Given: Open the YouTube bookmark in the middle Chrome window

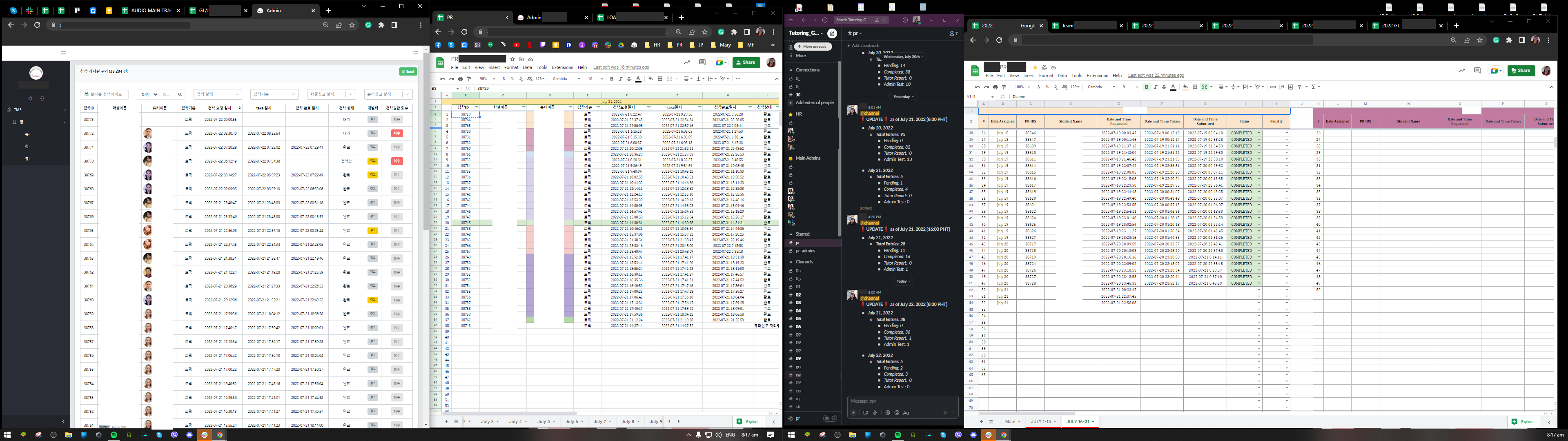Looking at the screenshot, I should 516,45.
